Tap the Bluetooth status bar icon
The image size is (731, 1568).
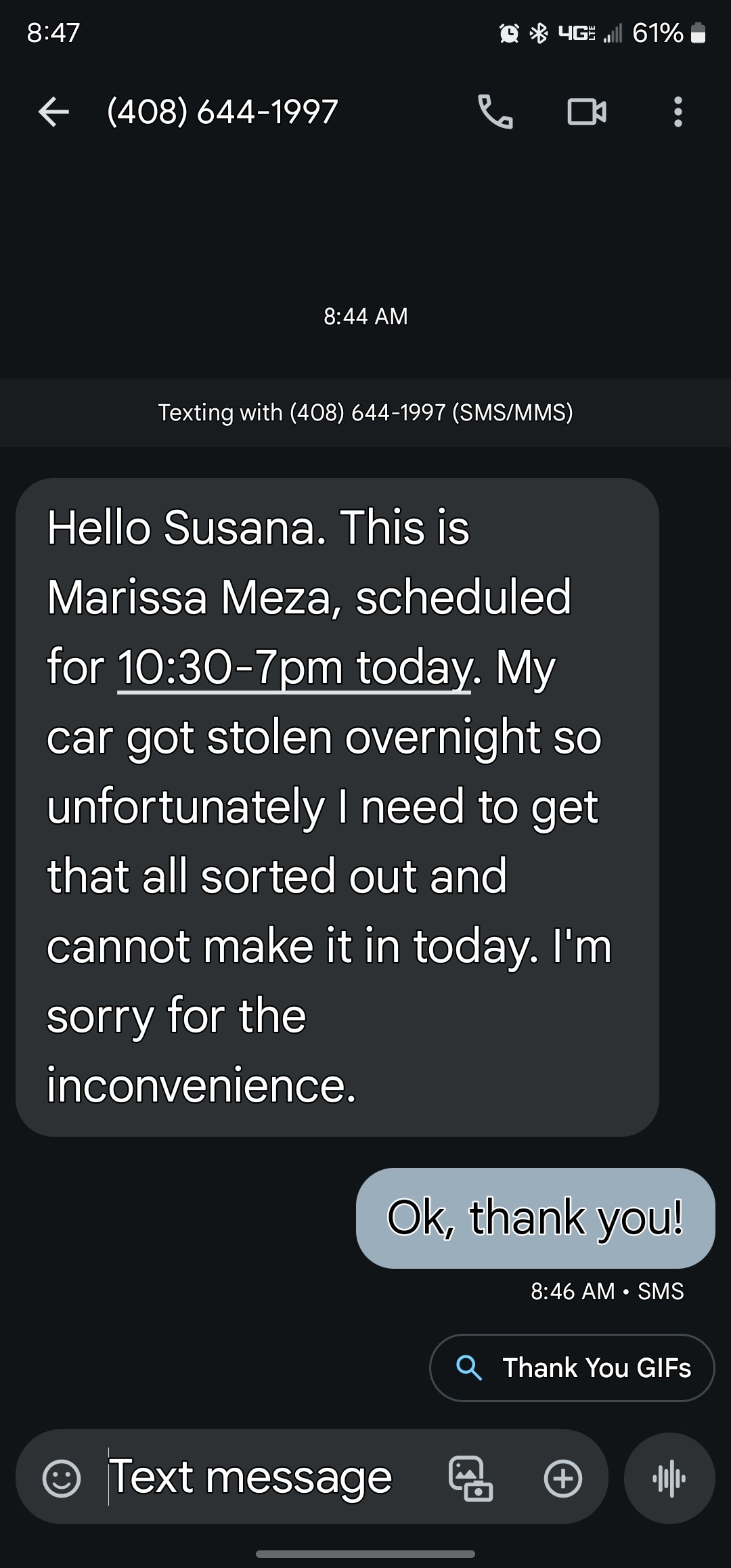pyautogui.click(x=539, y=33)
